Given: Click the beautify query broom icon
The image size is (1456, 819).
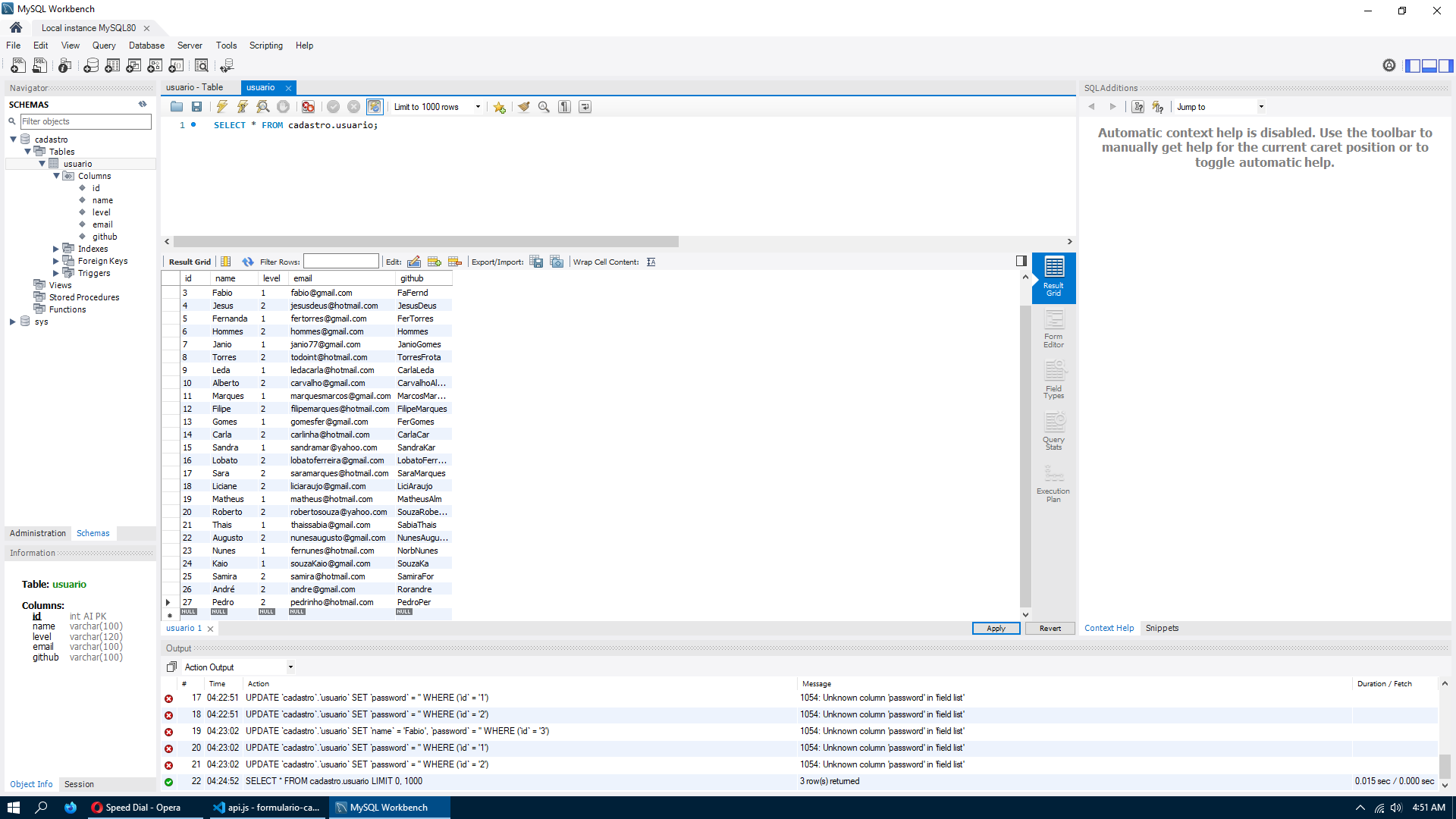Looking at the screenshot, I should click(x=523, y=107).
